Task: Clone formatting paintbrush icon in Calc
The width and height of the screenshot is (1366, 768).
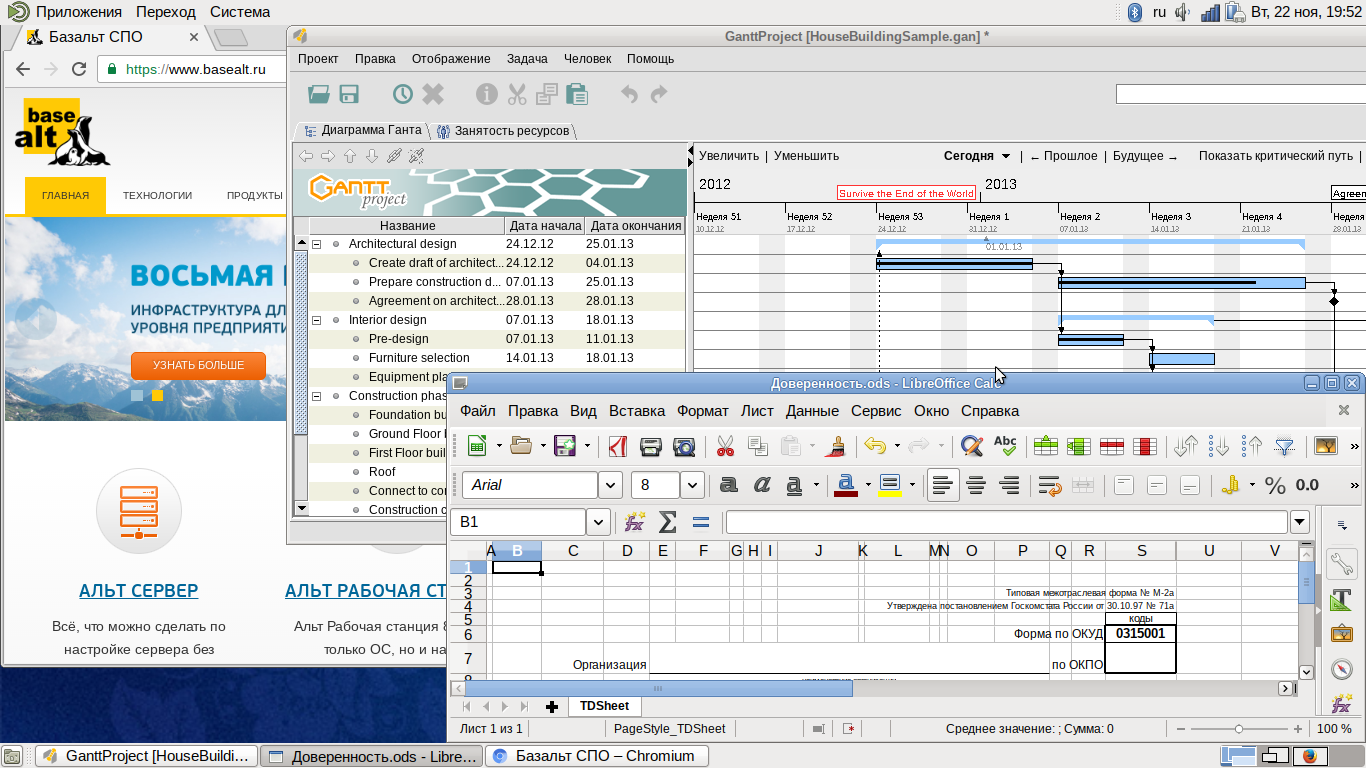Action: [837, 446]
